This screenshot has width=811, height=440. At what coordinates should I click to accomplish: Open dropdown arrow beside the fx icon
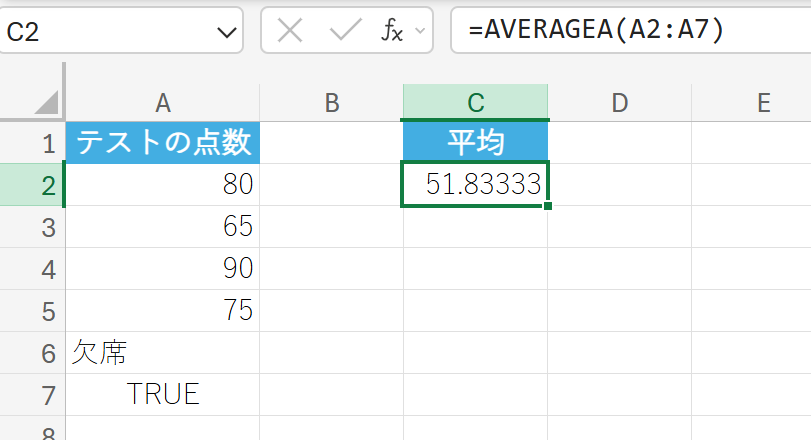tap(420, 32)
